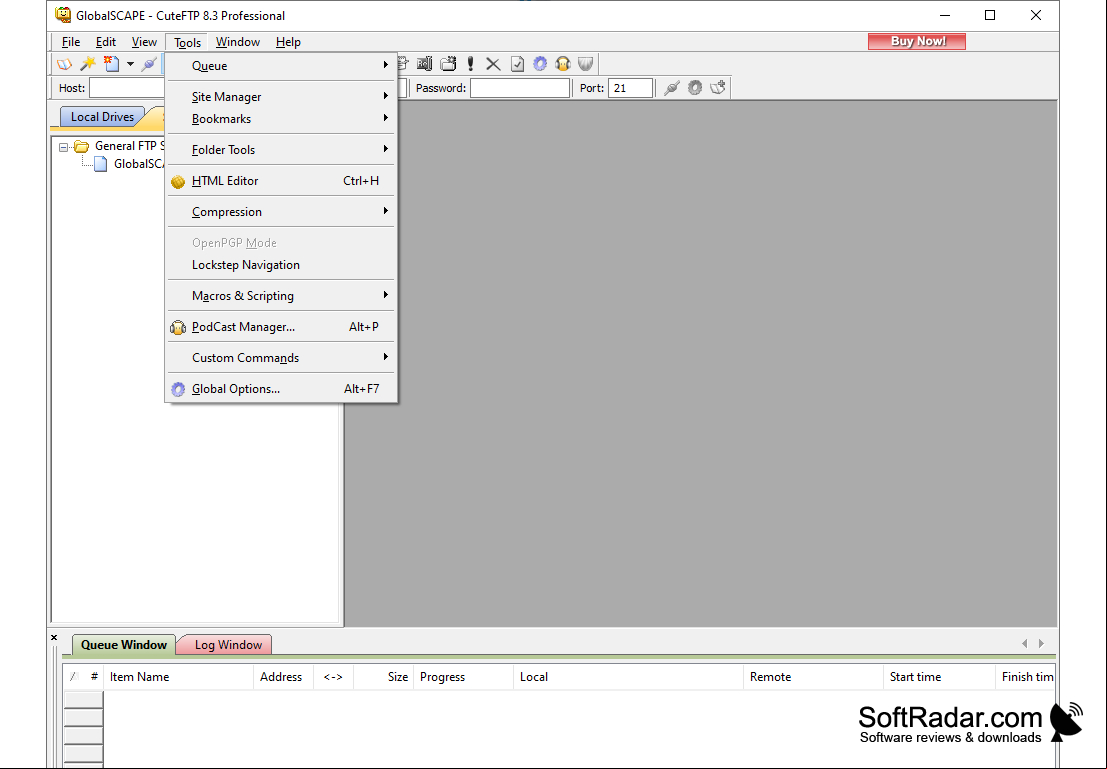The width and height of the screenshot is (1107, 769).
Task: Launch the Connection Wizard wand icon
Action: pyautogui.click(x=88, y=64)
